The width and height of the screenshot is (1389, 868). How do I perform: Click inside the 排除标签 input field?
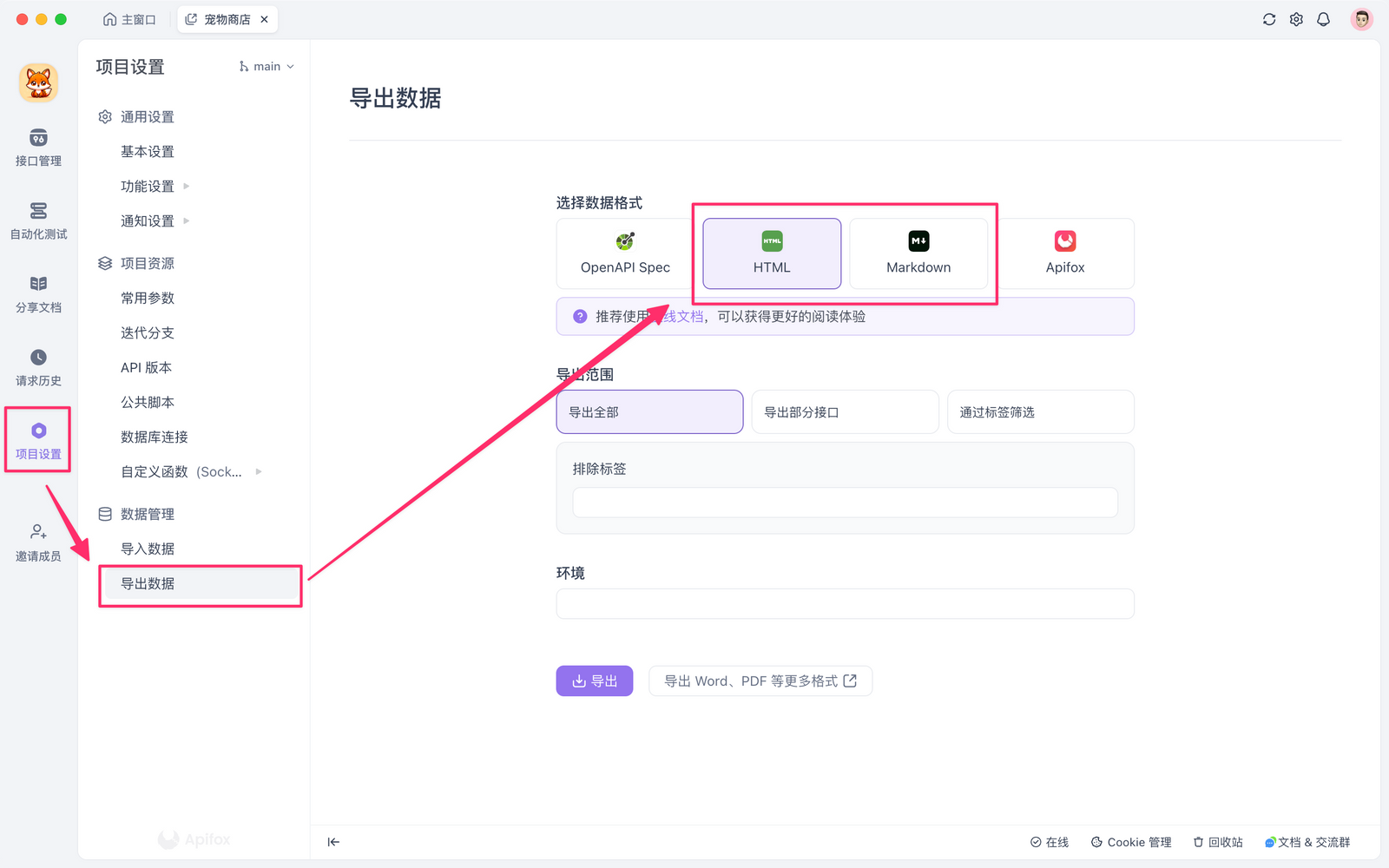[844, 503]
